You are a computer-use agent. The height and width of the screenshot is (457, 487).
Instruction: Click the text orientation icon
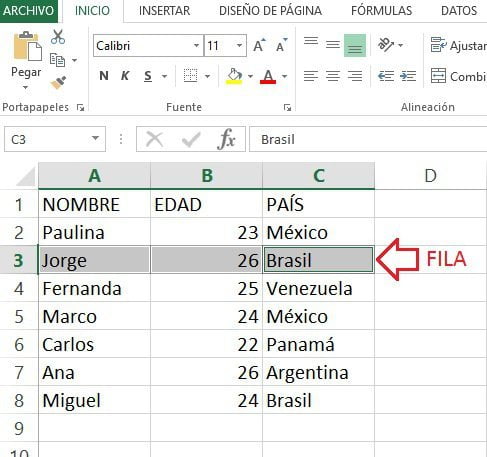click(386, 45)
